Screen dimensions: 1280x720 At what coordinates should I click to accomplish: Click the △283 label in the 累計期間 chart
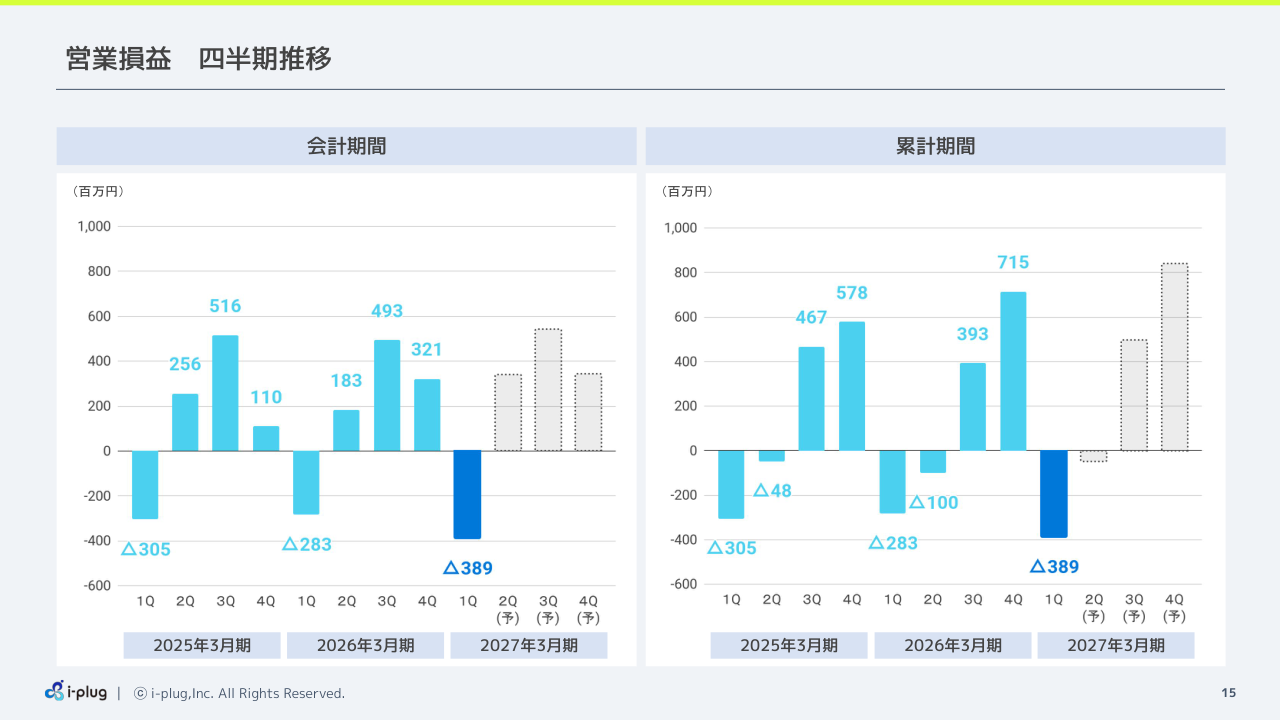click(x=893, y=543)
